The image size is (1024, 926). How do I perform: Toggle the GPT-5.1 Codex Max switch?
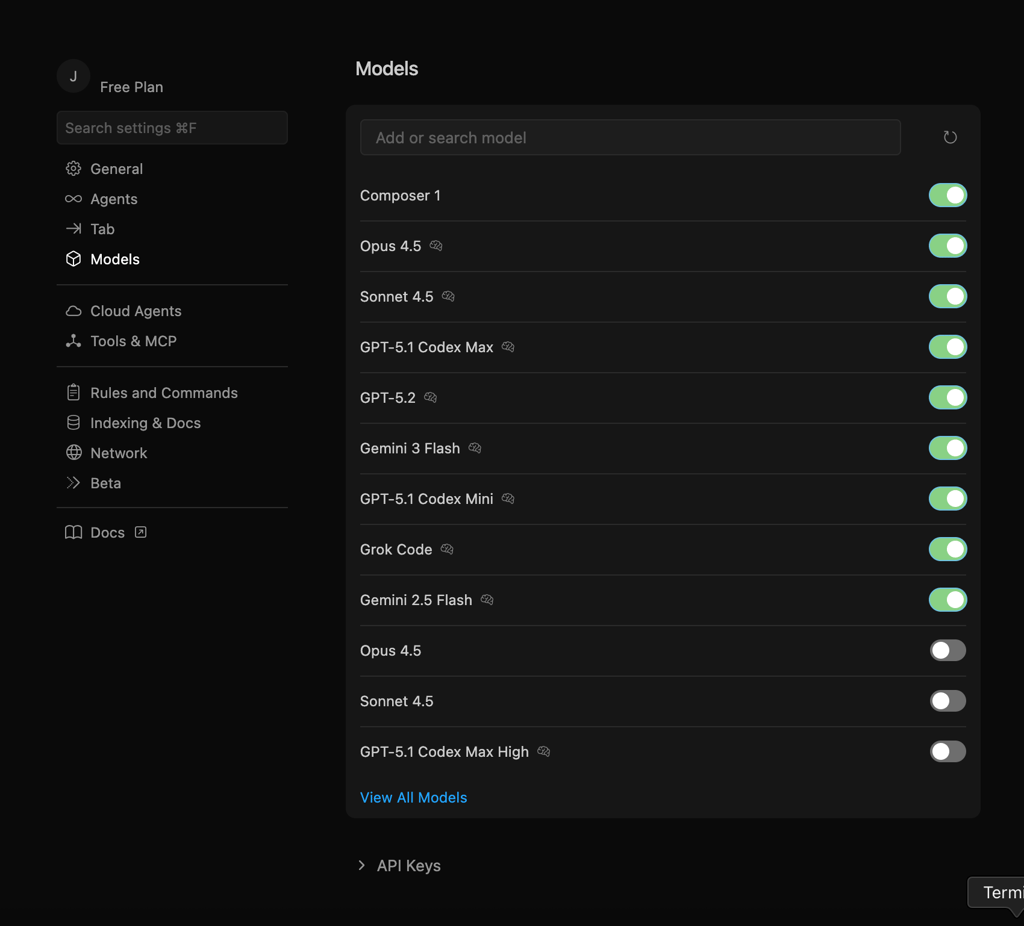click(x=948, y=347)
